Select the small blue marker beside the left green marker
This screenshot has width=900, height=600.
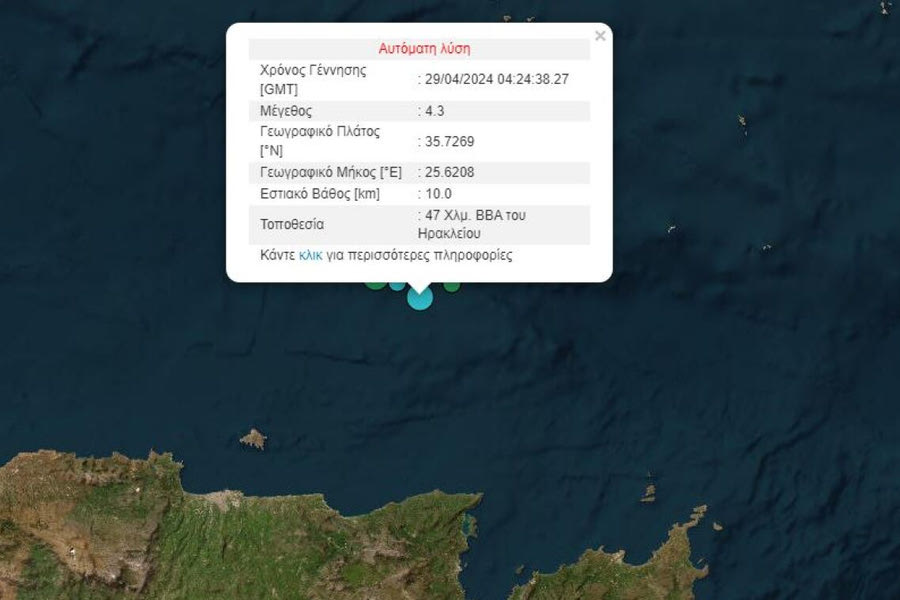(x=397, y=285)
